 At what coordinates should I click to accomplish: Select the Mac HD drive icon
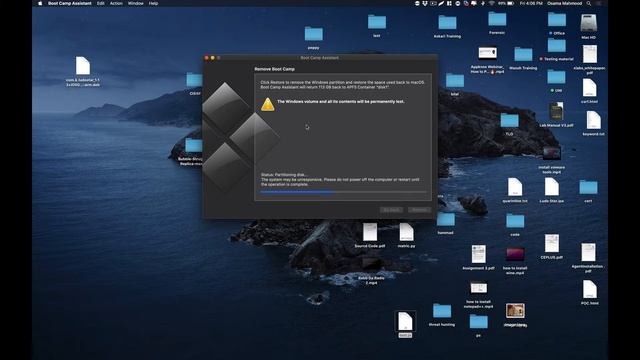point(589,23)
